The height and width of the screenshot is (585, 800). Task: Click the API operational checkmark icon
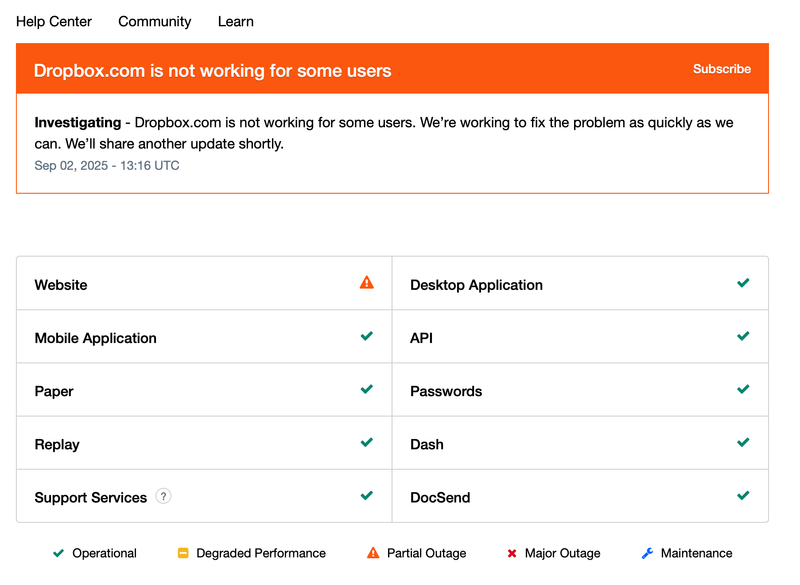[743, 337]
